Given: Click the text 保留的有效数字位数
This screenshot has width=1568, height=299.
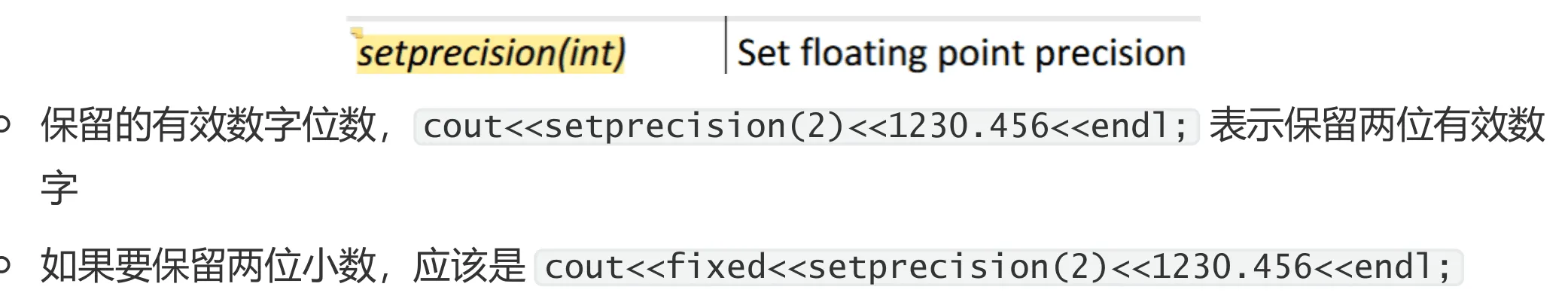Looking at the screenshot, I should pyautogui.click(x=209, y=125).
